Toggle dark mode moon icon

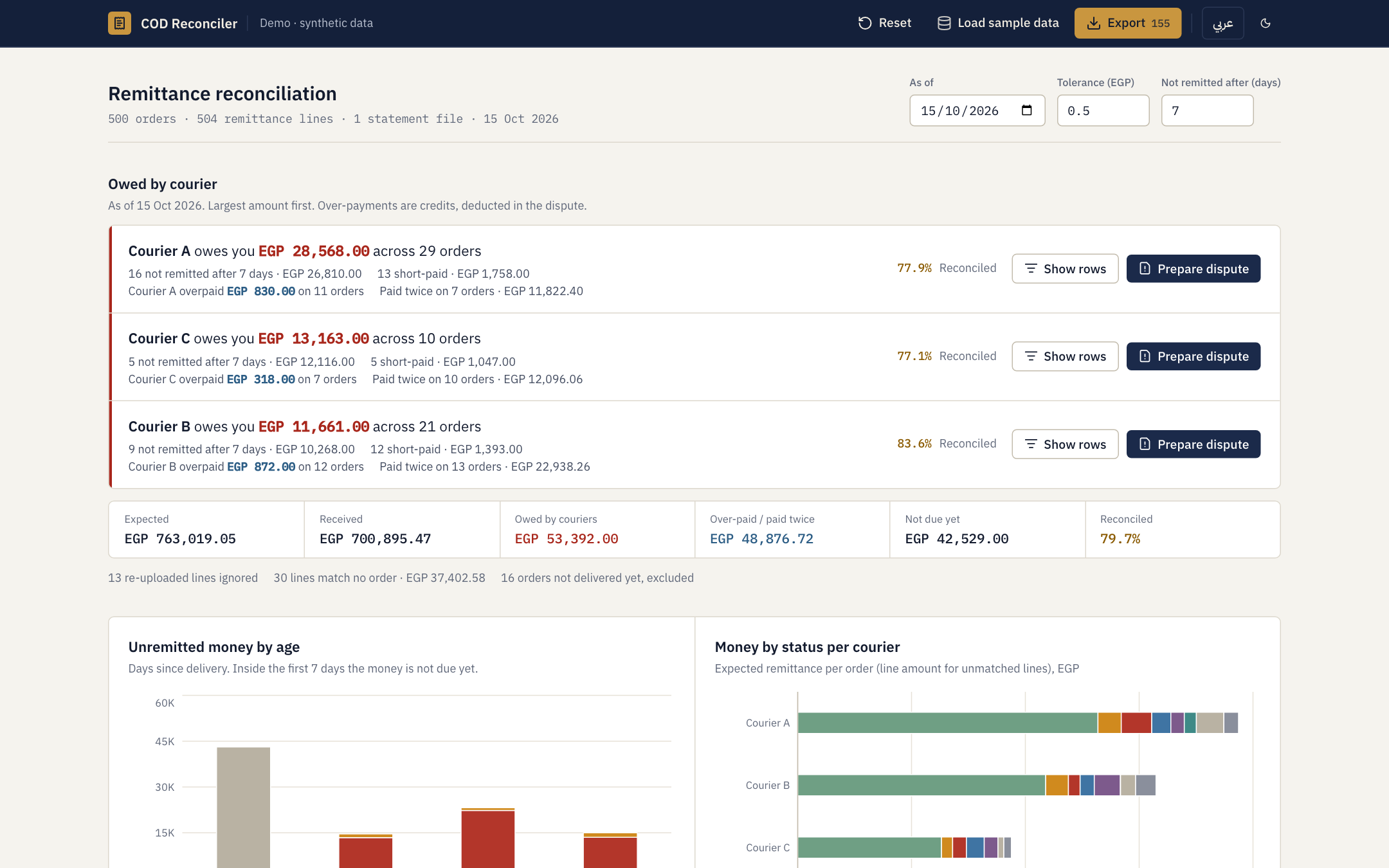1266,23
